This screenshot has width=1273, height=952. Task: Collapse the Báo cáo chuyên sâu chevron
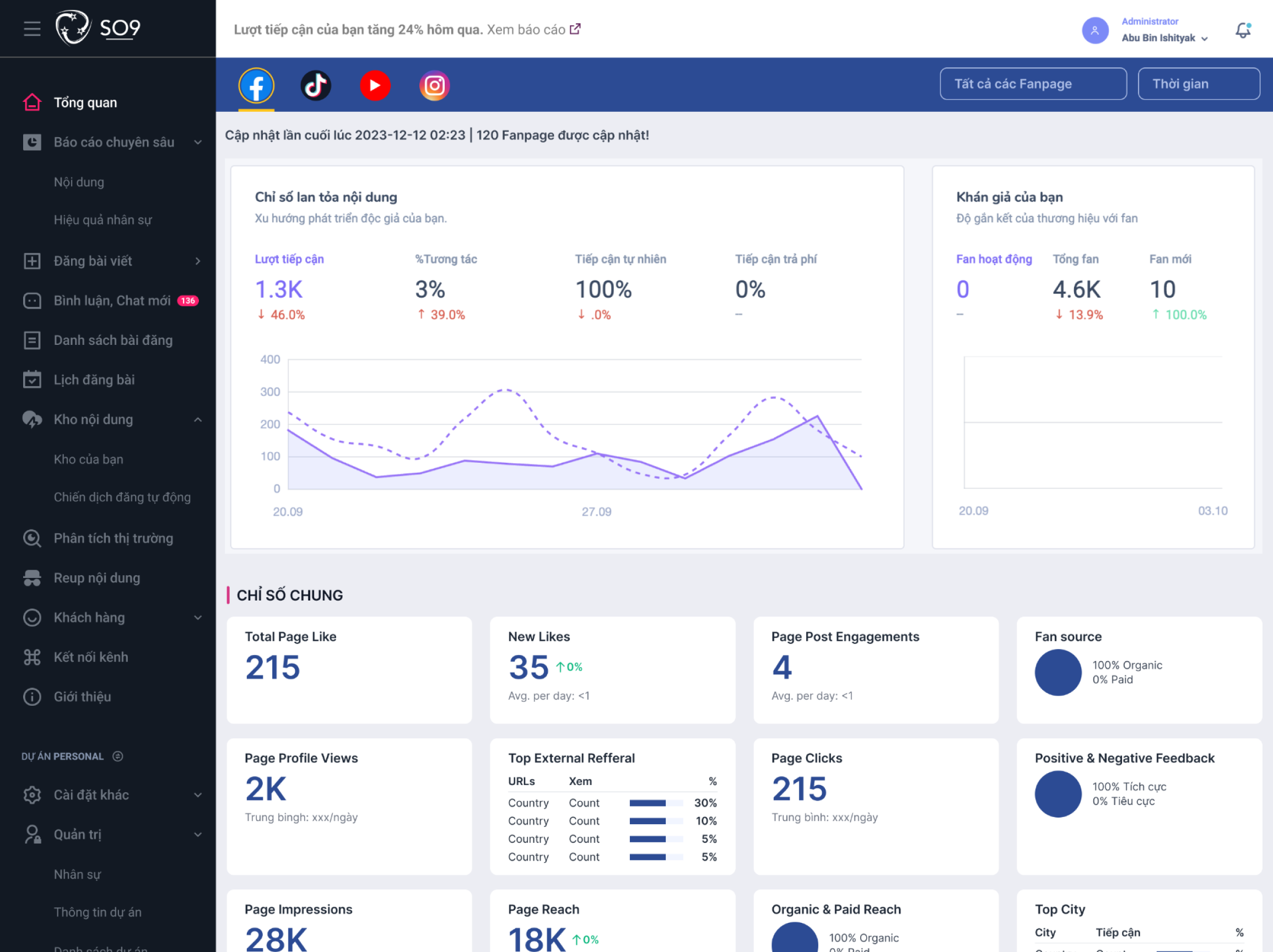point(198,142)
